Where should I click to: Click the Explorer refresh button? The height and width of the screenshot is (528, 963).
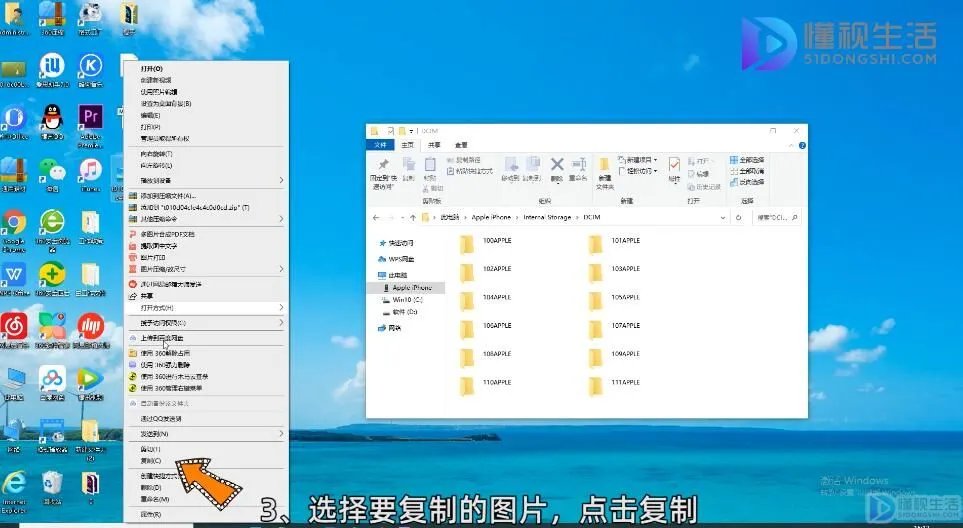[x=739, y=217]
